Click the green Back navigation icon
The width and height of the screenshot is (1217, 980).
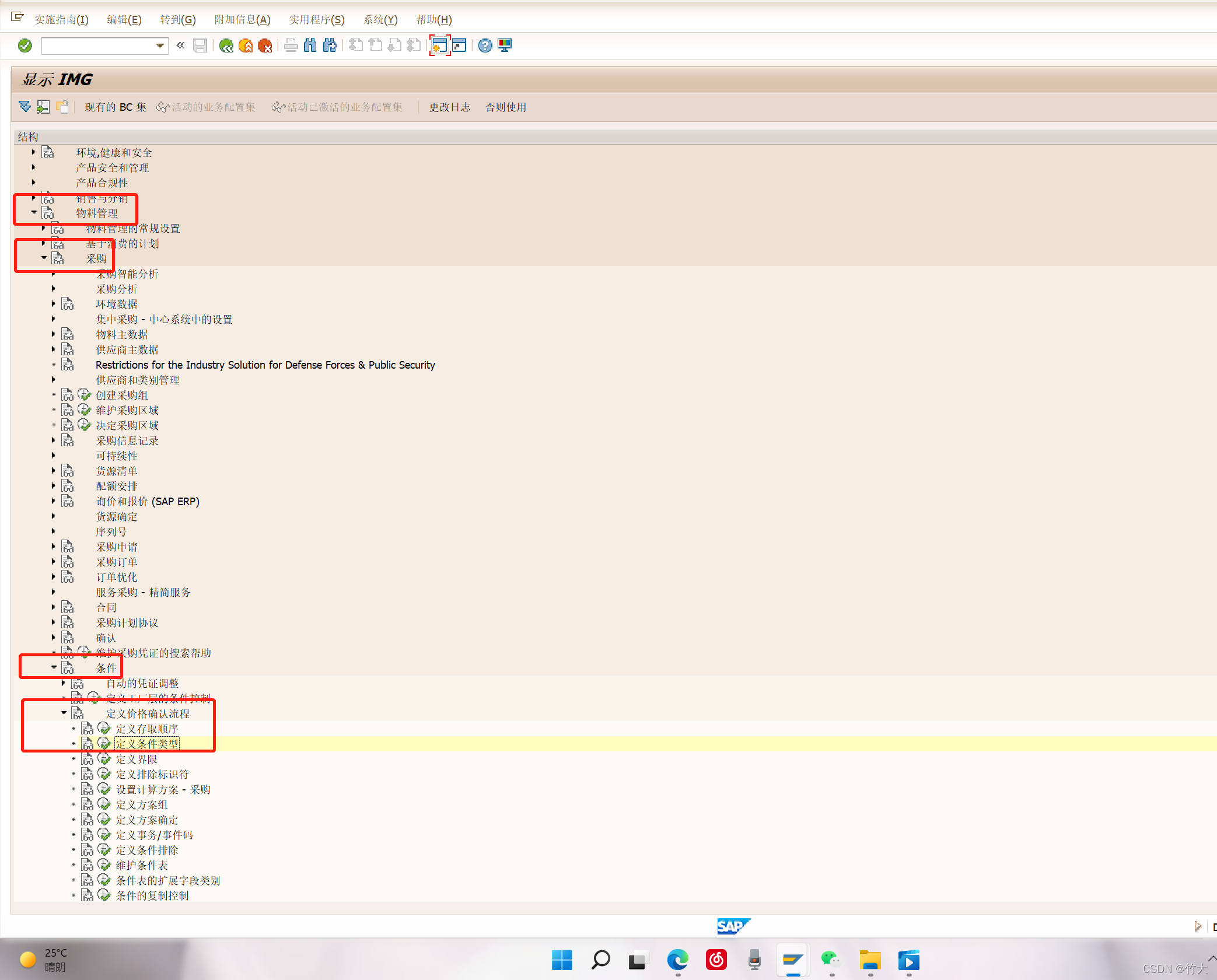(x=226, y=45)
